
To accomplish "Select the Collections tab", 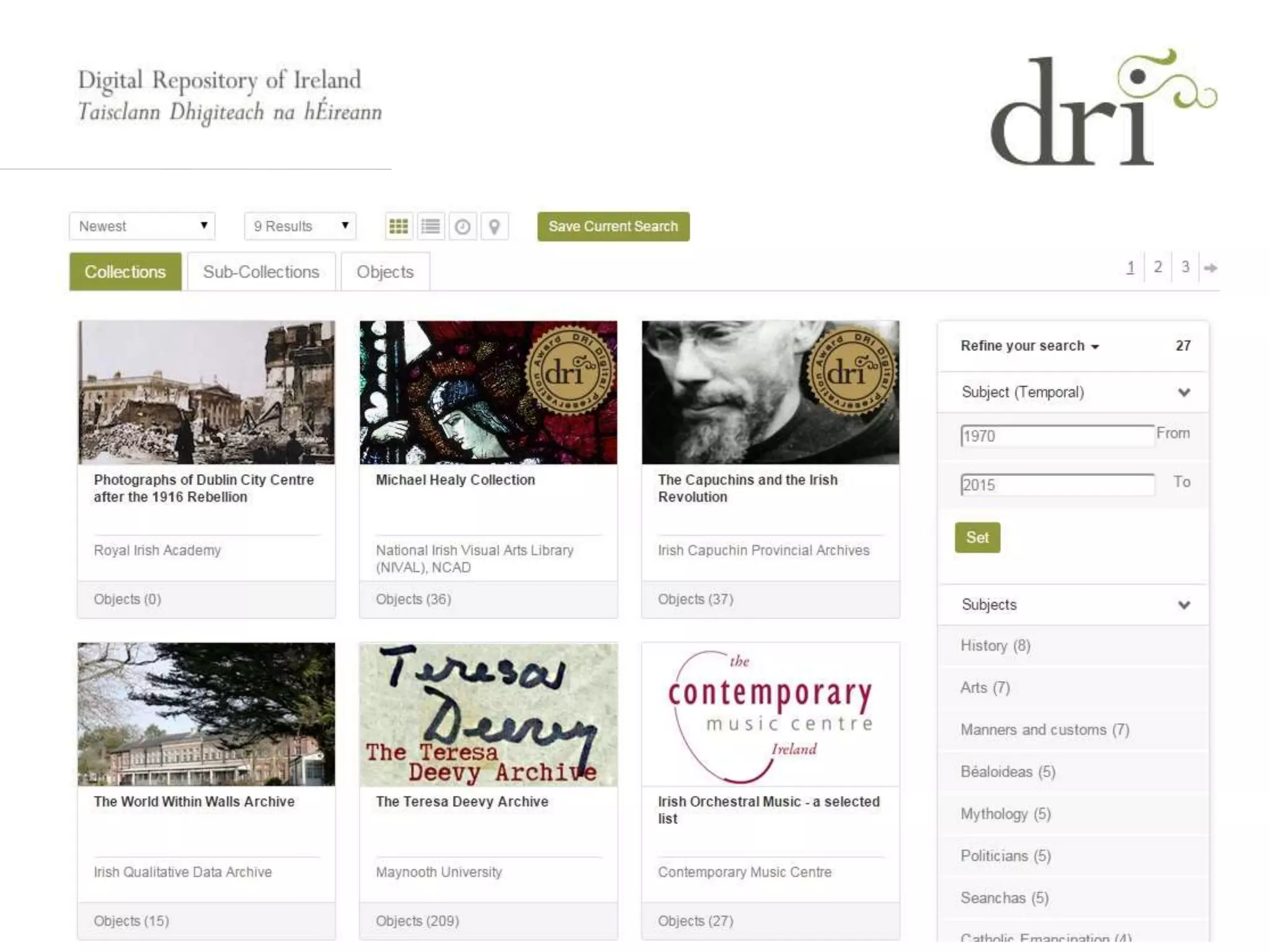I will (125, 272).
